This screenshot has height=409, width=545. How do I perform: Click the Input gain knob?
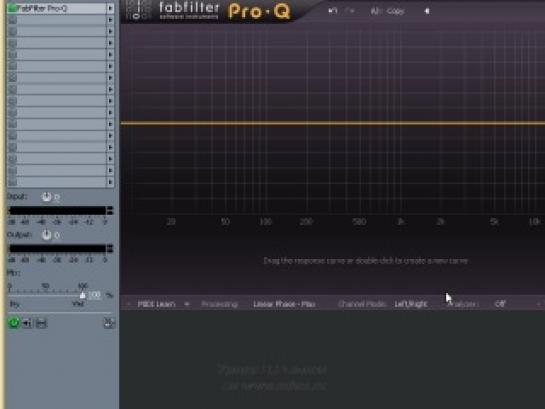(46, 197)
